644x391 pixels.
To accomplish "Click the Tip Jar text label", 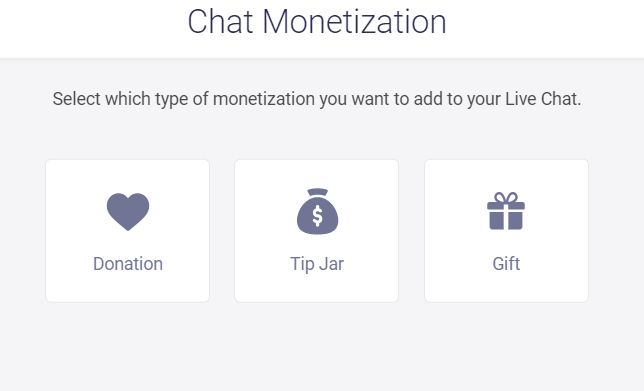I will click(x=317, y=264).
